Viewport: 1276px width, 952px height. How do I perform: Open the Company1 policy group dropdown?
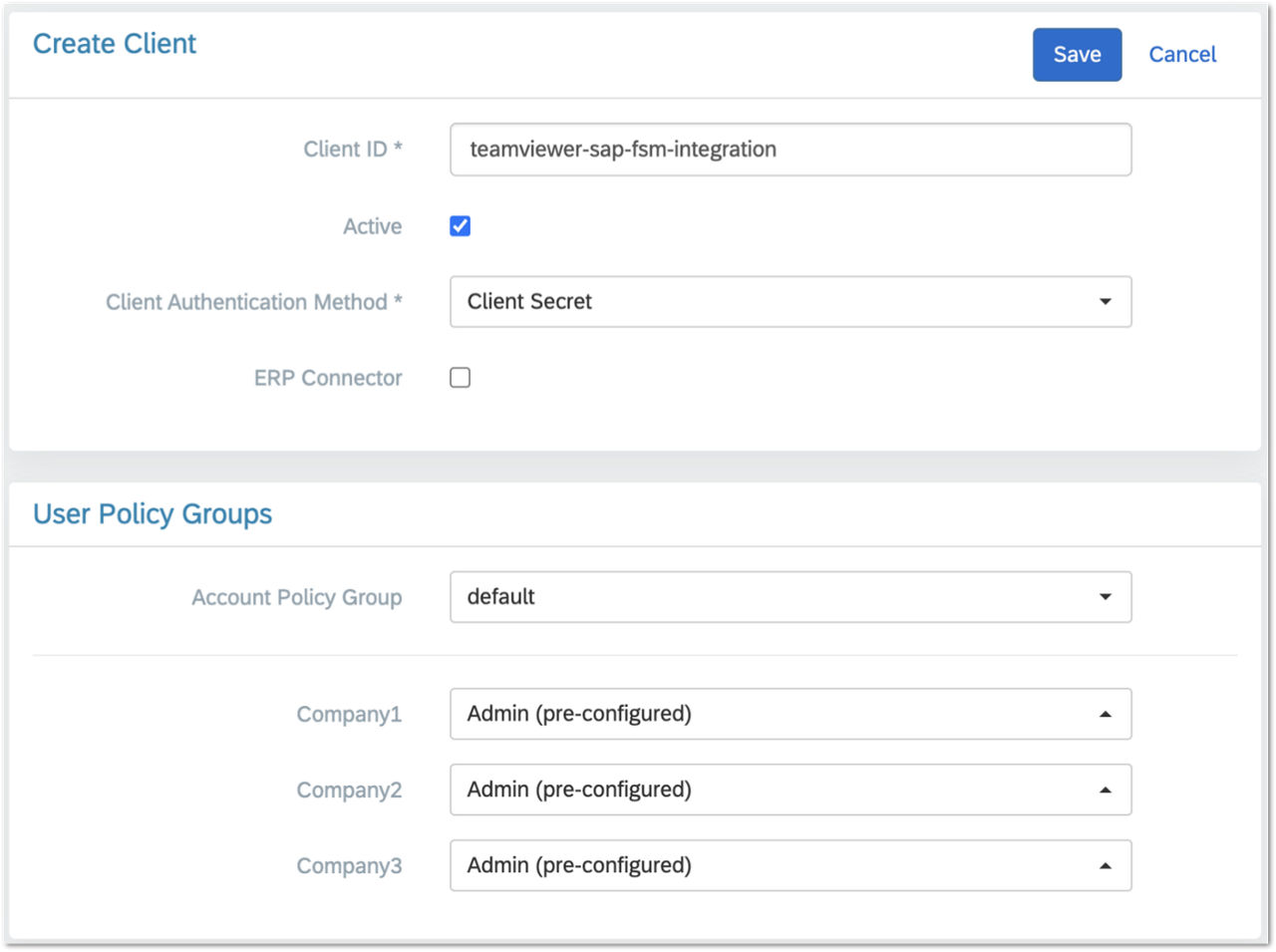pyautogui.click(x=791, y=714)
